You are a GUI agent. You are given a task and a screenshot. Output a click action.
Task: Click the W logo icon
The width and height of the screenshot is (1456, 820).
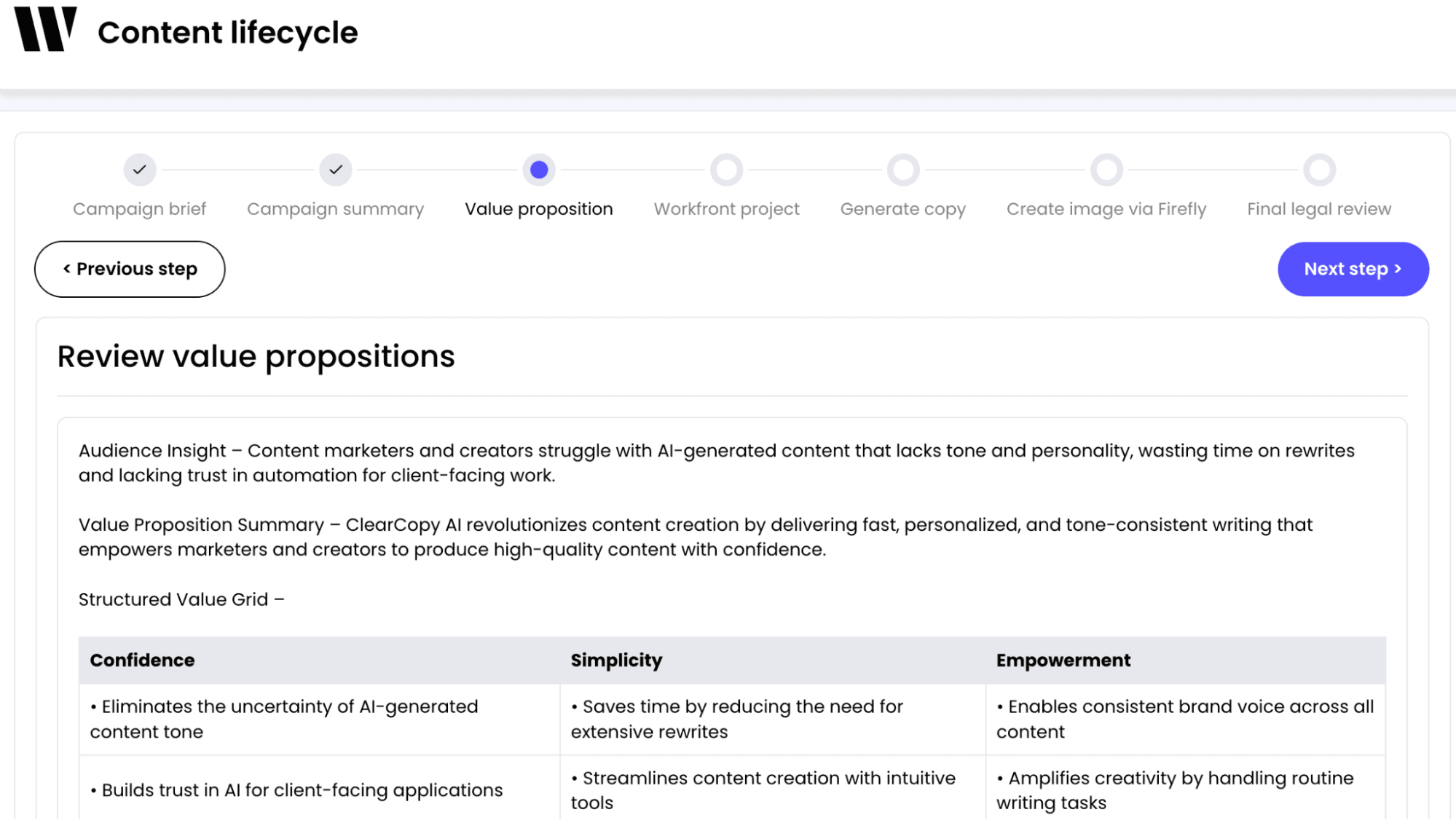click(45, 30)
